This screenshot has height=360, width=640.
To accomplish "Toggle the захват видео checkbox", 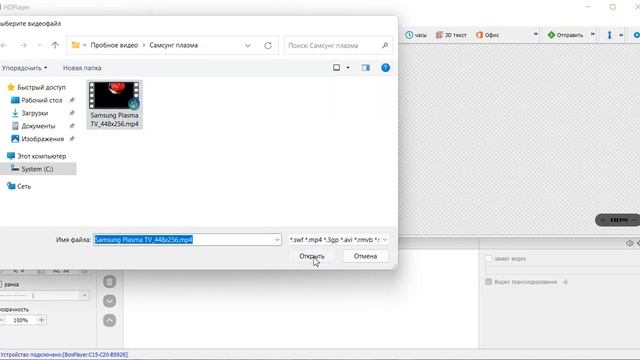I will tap(489, 259).
